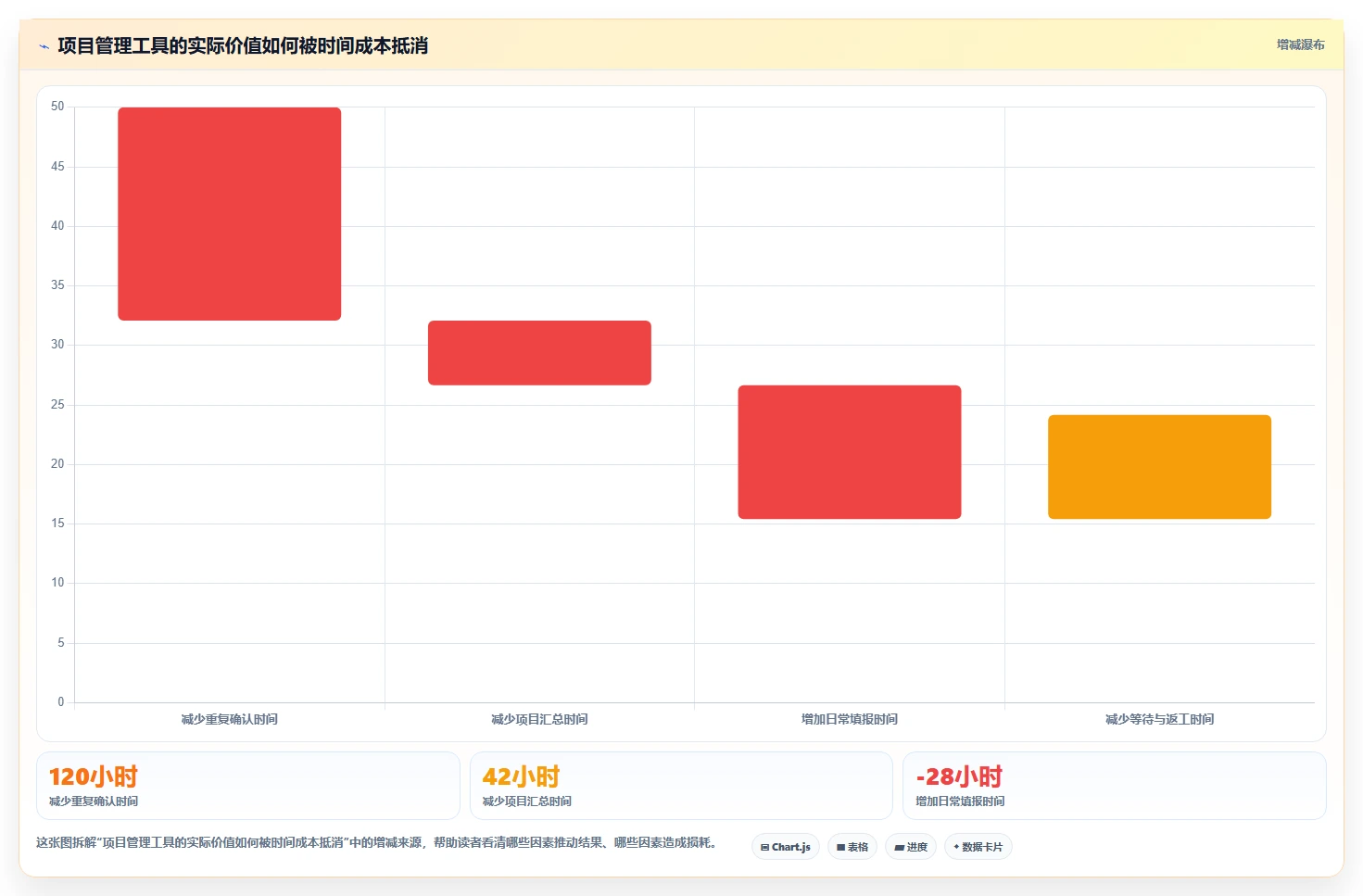
Task: Select the 进度 tag chip
Action: pyautogui.click(x=911, y=847)
